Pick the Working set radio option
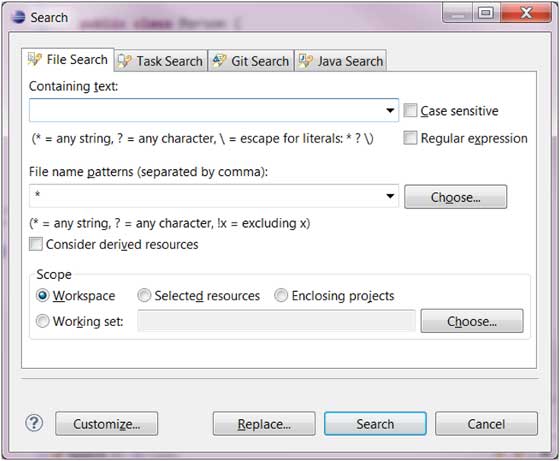560x461 pixels. pos(42,321)
